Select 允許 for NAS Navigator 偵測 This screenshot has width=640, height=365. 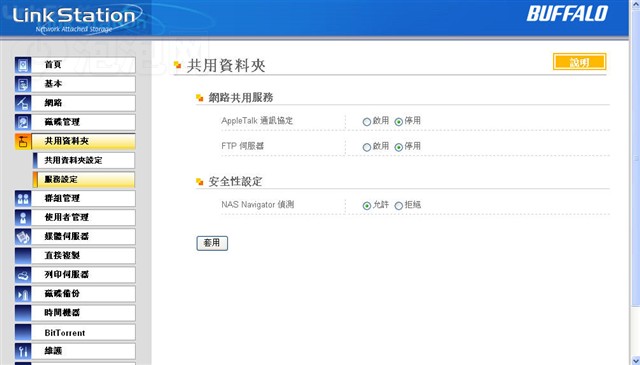click(367, 206)
